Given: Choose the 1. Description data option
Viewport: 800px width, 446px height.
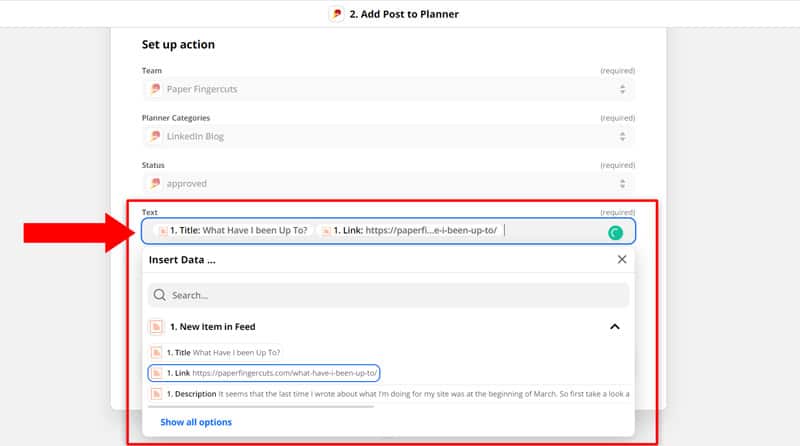Looking at the screenshot, I should [391, 394].
